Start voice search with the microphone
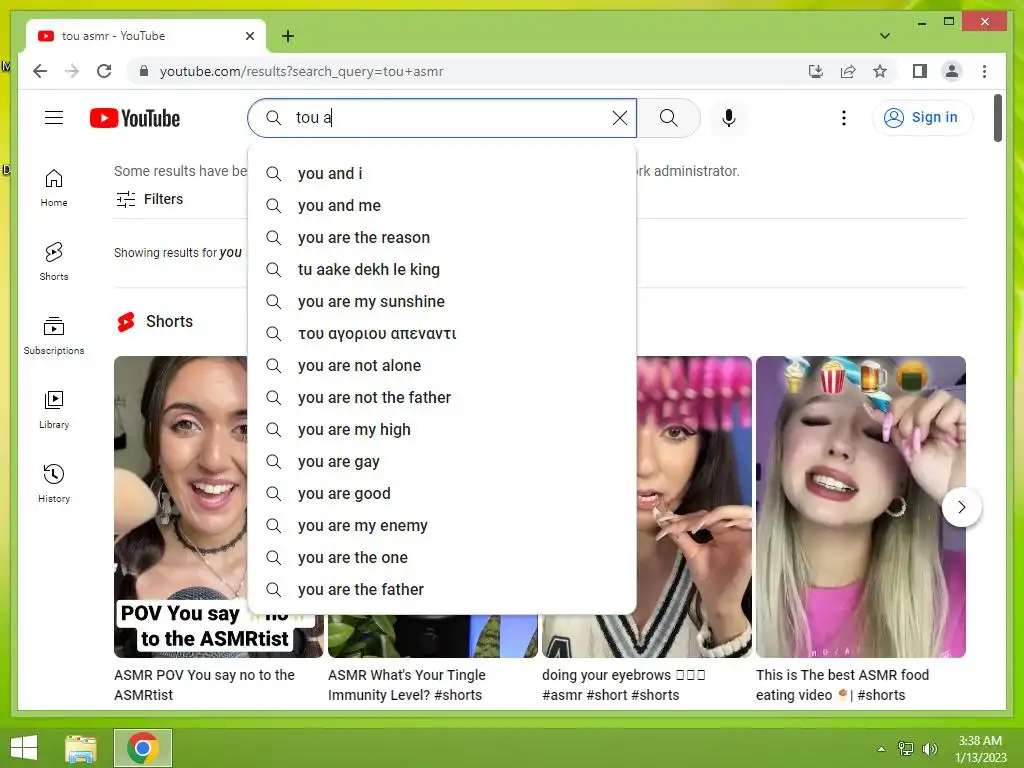 (729, 118)
